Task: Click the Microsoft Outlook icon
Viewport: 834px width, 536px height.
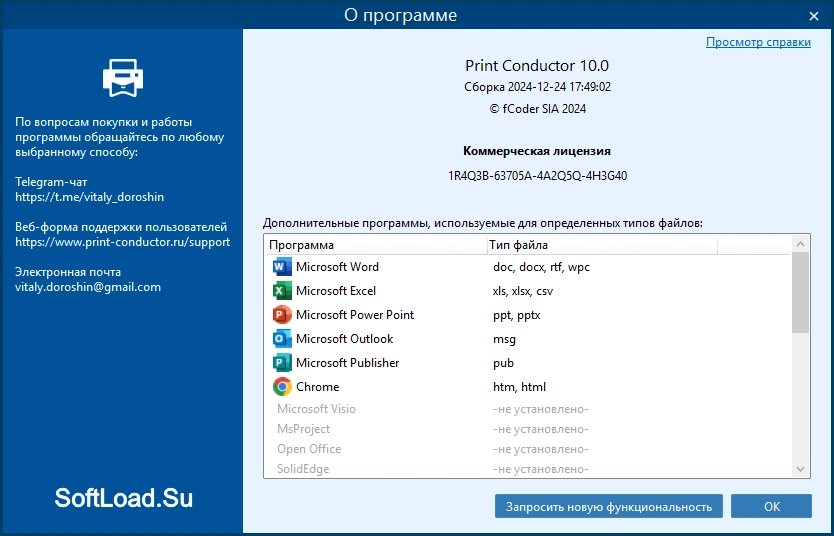Action: [x=282, y=339]
